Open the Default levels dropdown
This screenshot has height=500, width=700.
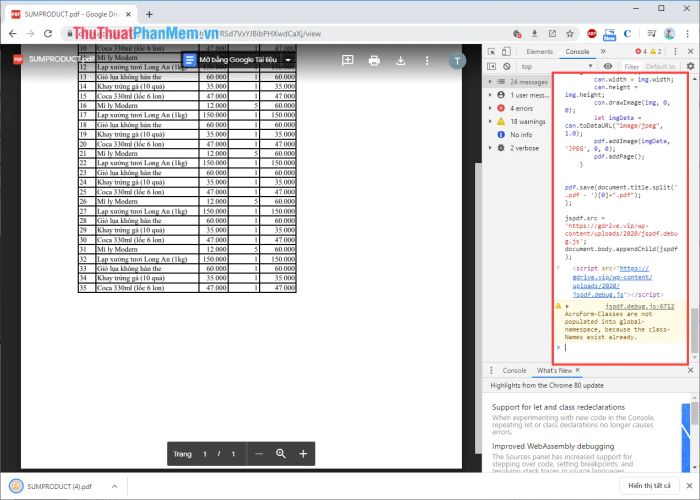tap(660, 67)
